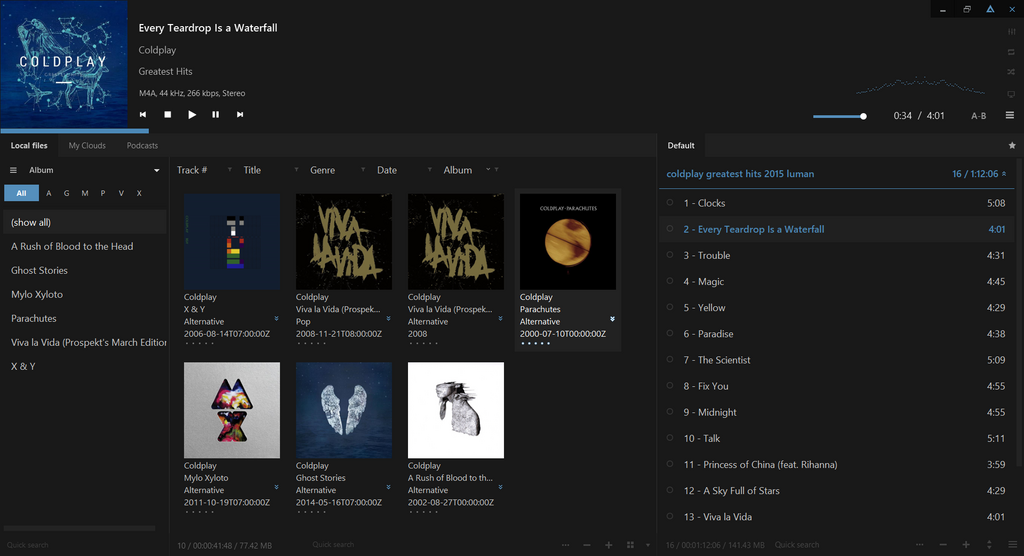Select the Default playlist tab
Image resolution: width=1024 pixels, height=556 pixels.
[680, 146]
